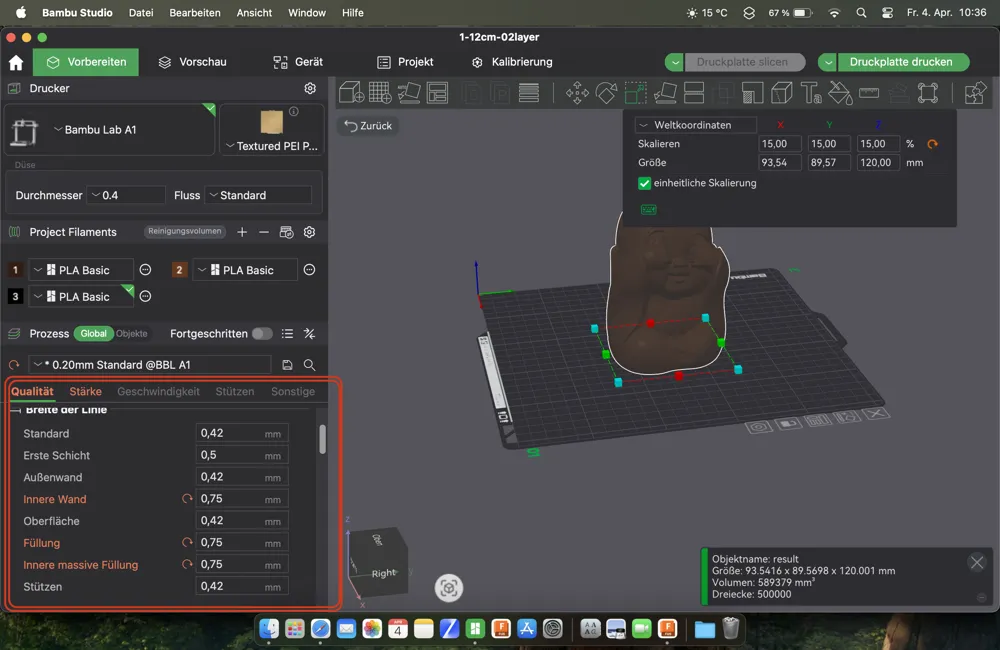Select Global process scope
The height and width of the screenshot is (650, 1000).
[x=93, y=334]
